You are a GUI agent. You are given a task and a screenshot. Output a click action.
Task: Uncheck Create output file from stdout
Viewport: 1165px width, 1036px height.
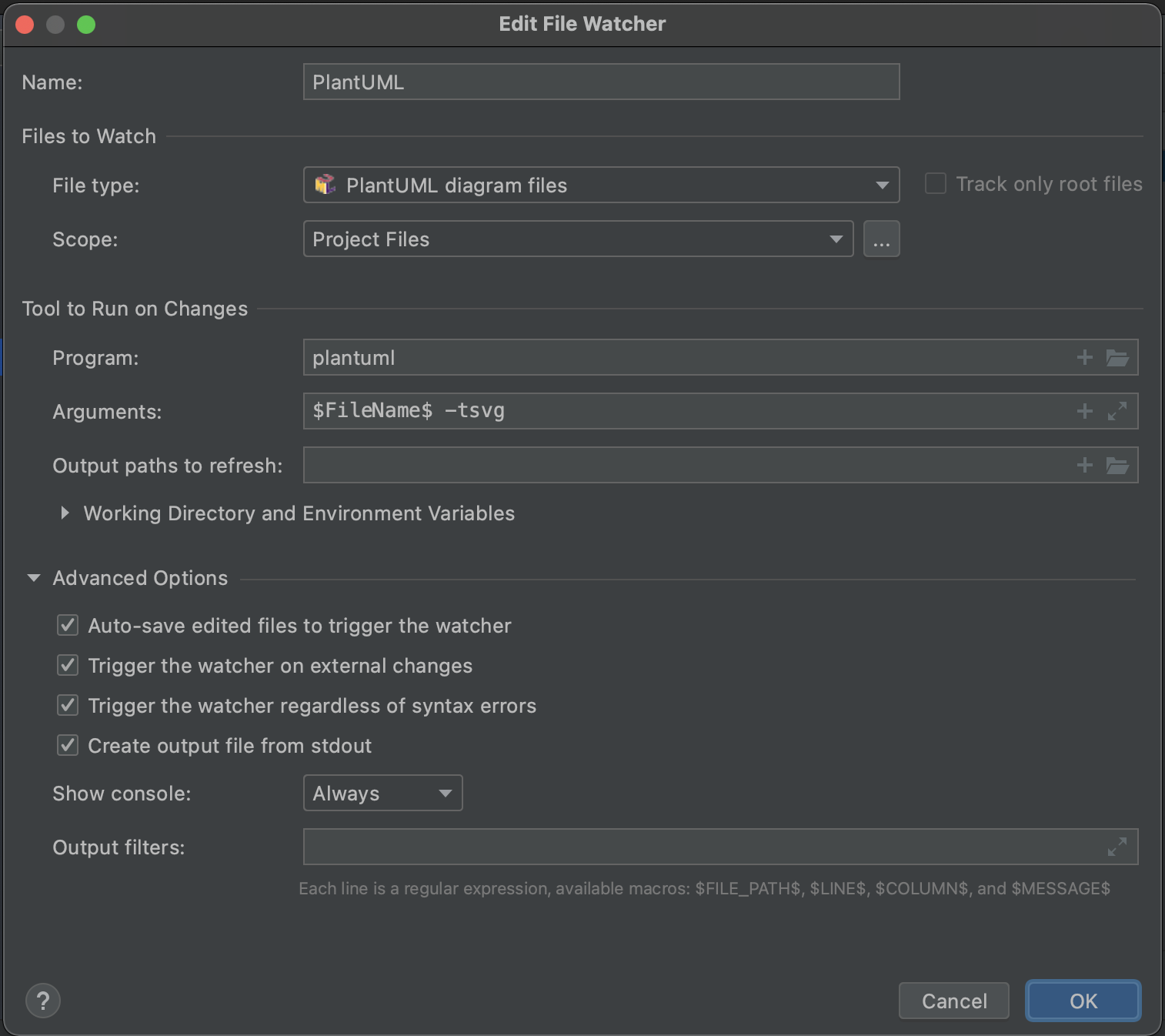tap(67, 745)
